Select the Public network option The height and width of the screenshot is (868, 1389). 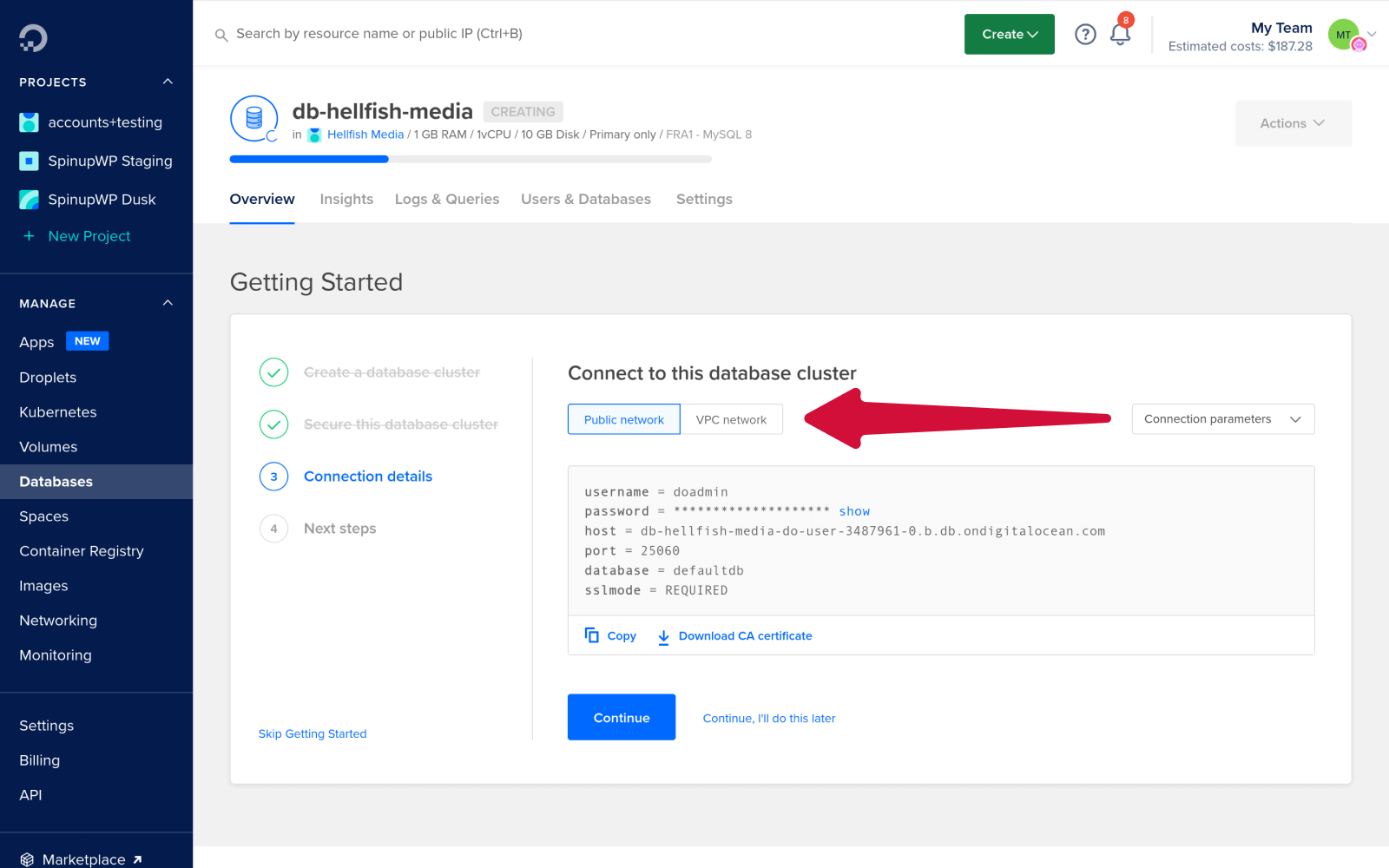coord(623,419)
